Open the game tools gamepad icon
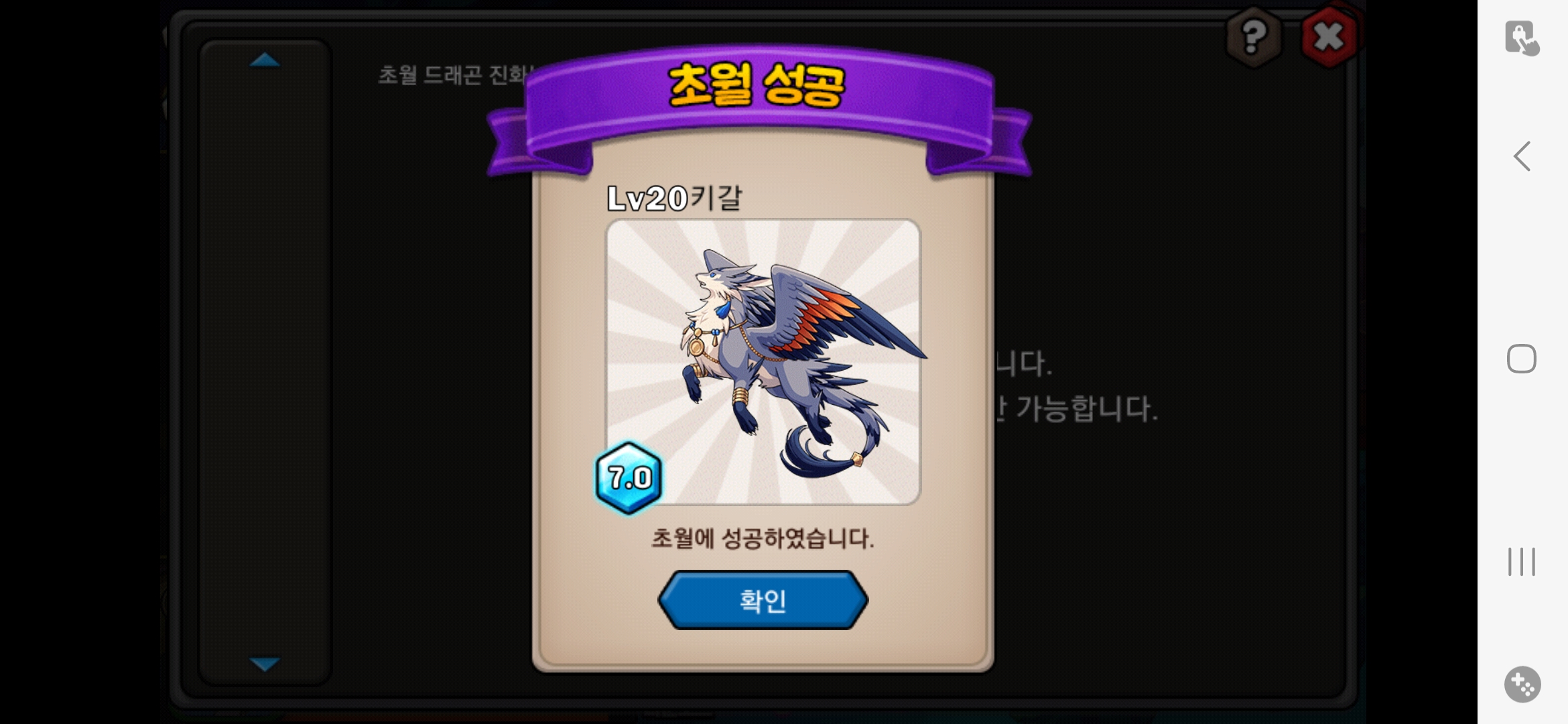This screenshot has width=1568, height=724. (x=1522, y=684)
